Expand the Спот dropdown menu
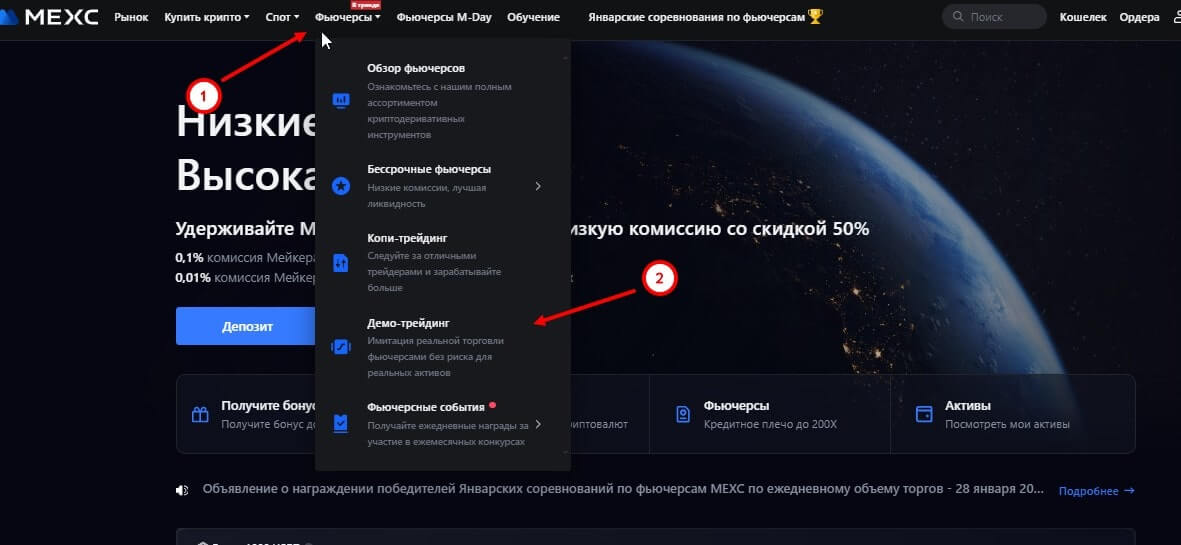This screenshot has height=545, width=1181. (282, 17)
